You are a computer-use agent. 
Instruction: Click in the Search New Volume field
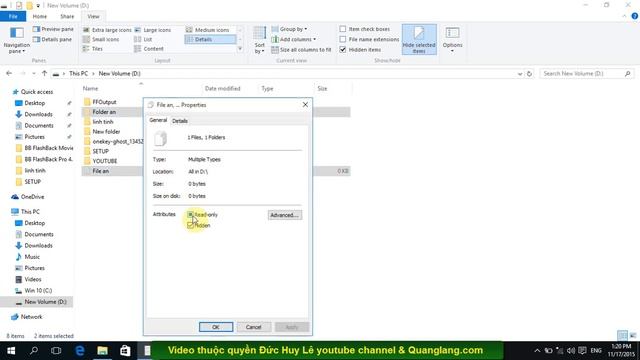587,73
